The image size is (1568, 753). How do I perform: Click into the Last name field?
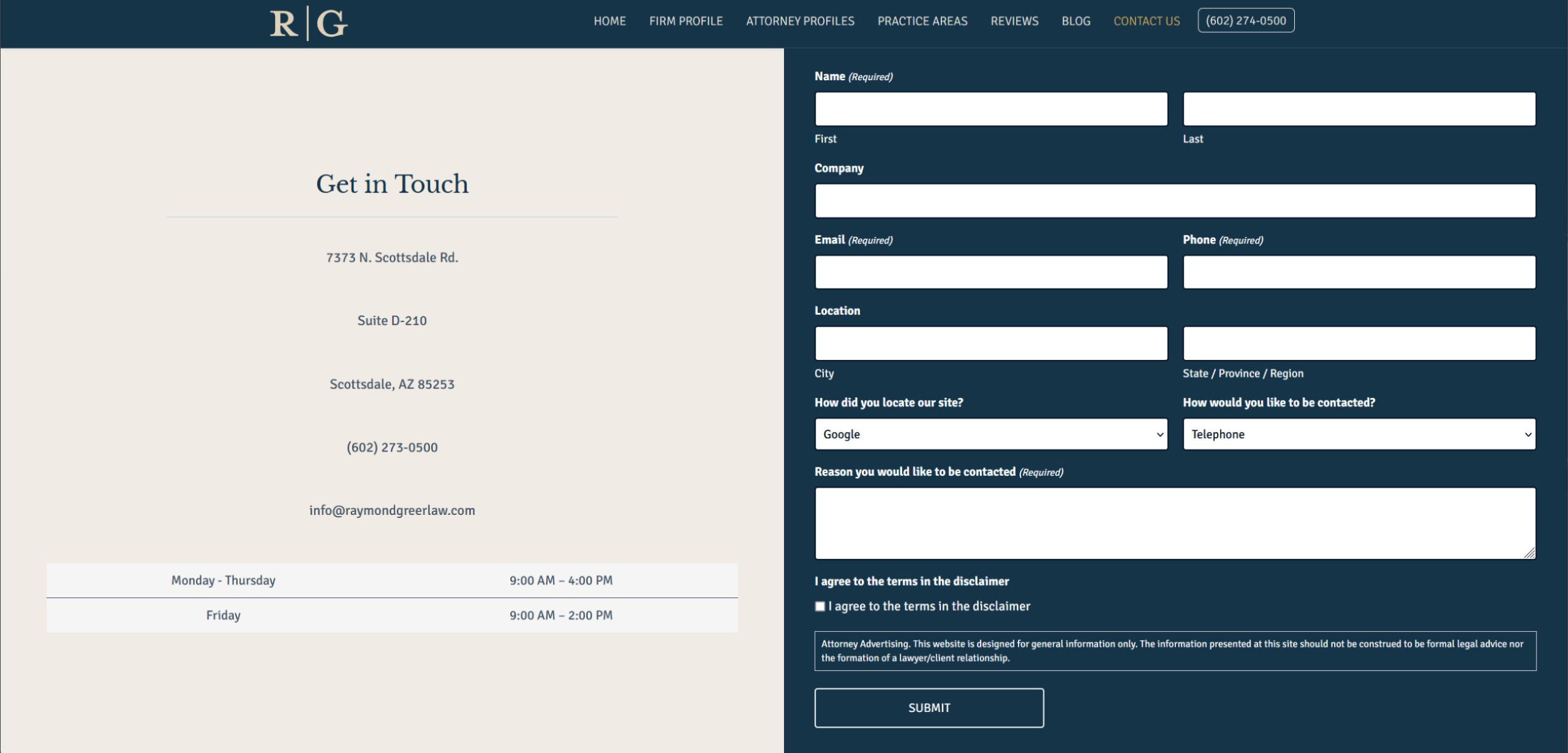[x=1359, y=109]
